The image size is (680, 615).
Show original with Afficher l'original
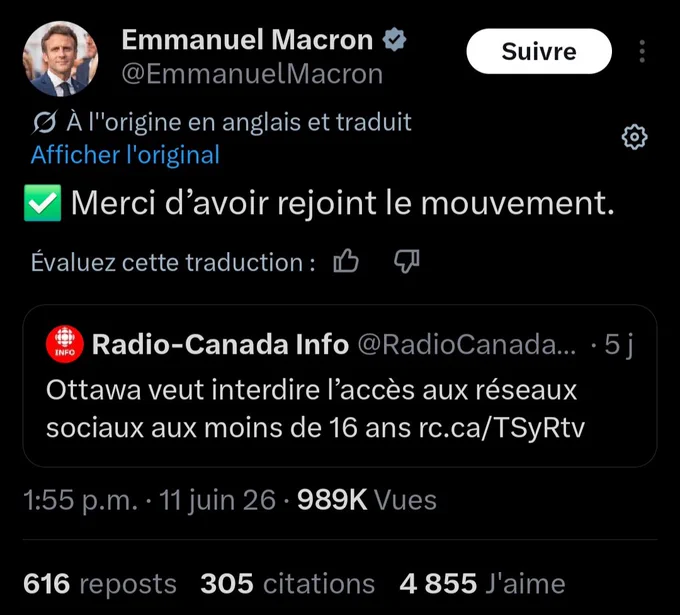click(125, 155)
